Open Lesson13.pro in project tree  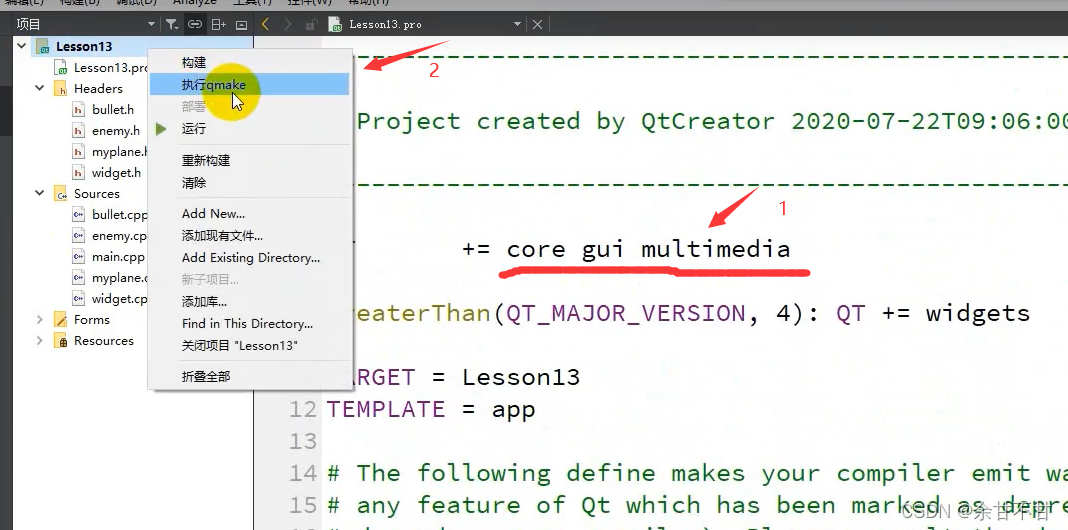click(110, 67)
